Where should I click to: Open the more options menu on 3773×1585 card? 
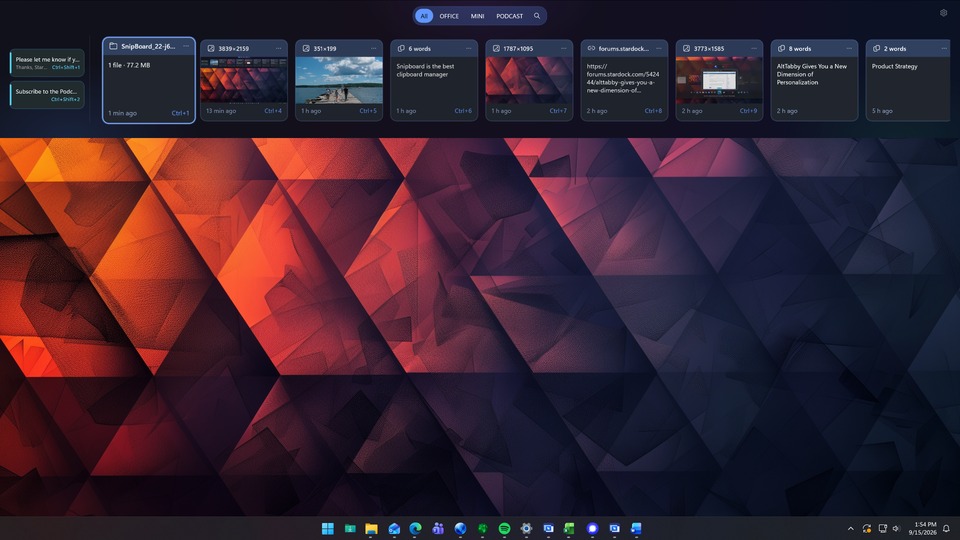coord(754,48)
